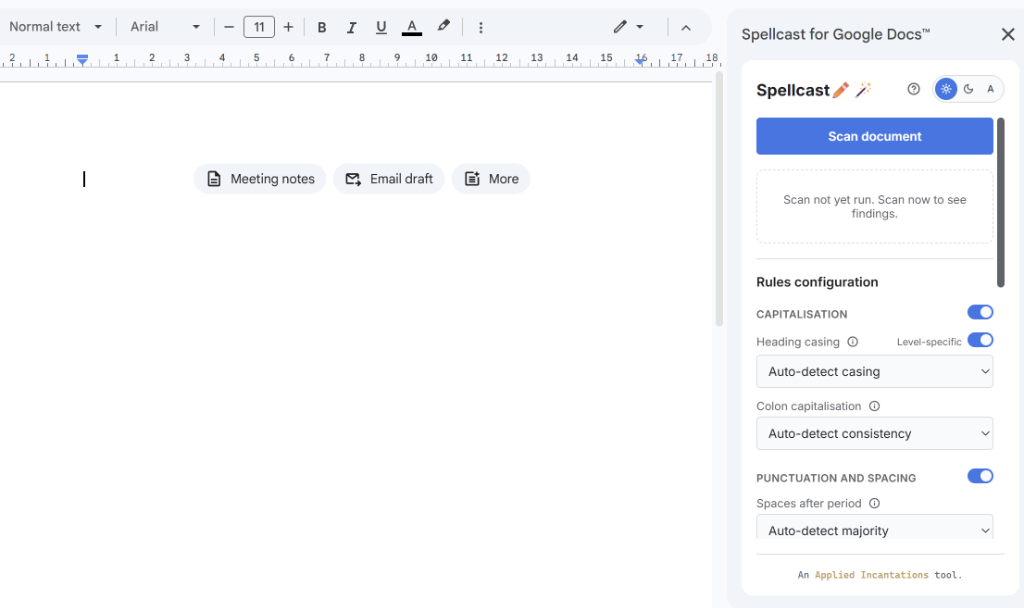Click the Scan not yet run message

(874, 206)
